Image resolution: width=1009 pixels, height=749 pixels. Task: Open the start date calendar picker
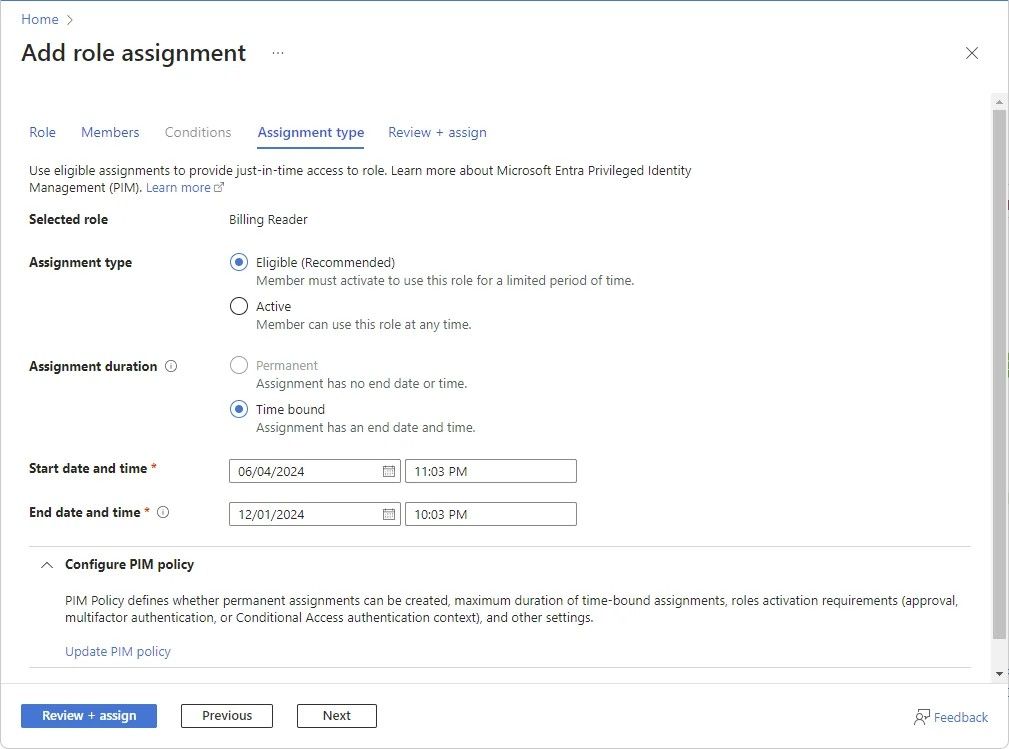[x=388, y=470]
